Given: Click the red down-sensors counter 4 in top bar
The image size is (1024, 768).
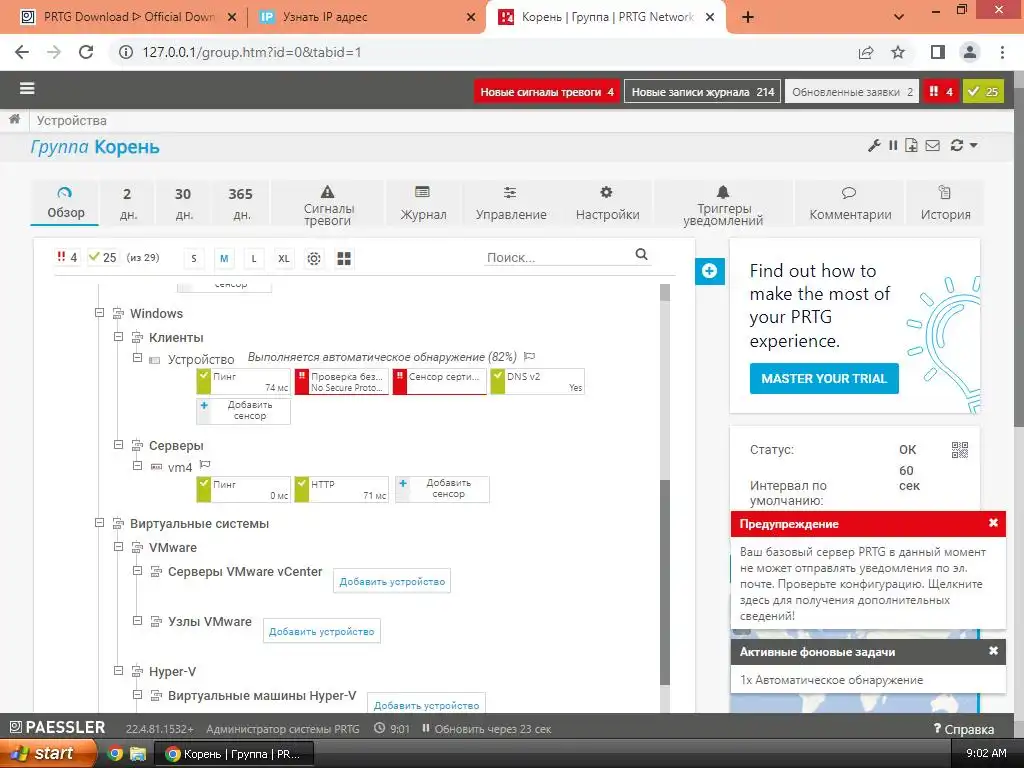Looking at the screenshot, I should (941, 91).
